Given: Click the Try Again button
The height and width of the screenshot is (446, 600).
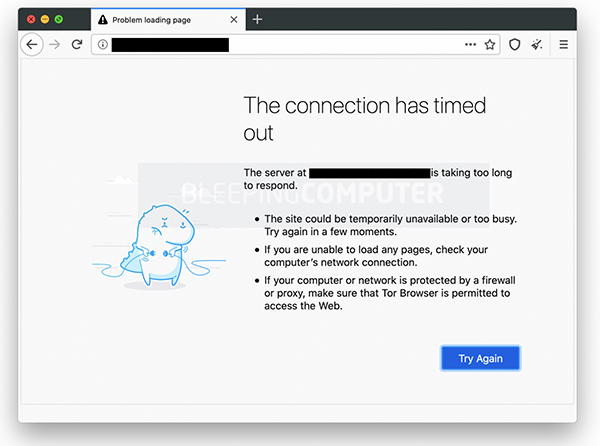Looking at the screenshot, I should [x=480, y=358].
